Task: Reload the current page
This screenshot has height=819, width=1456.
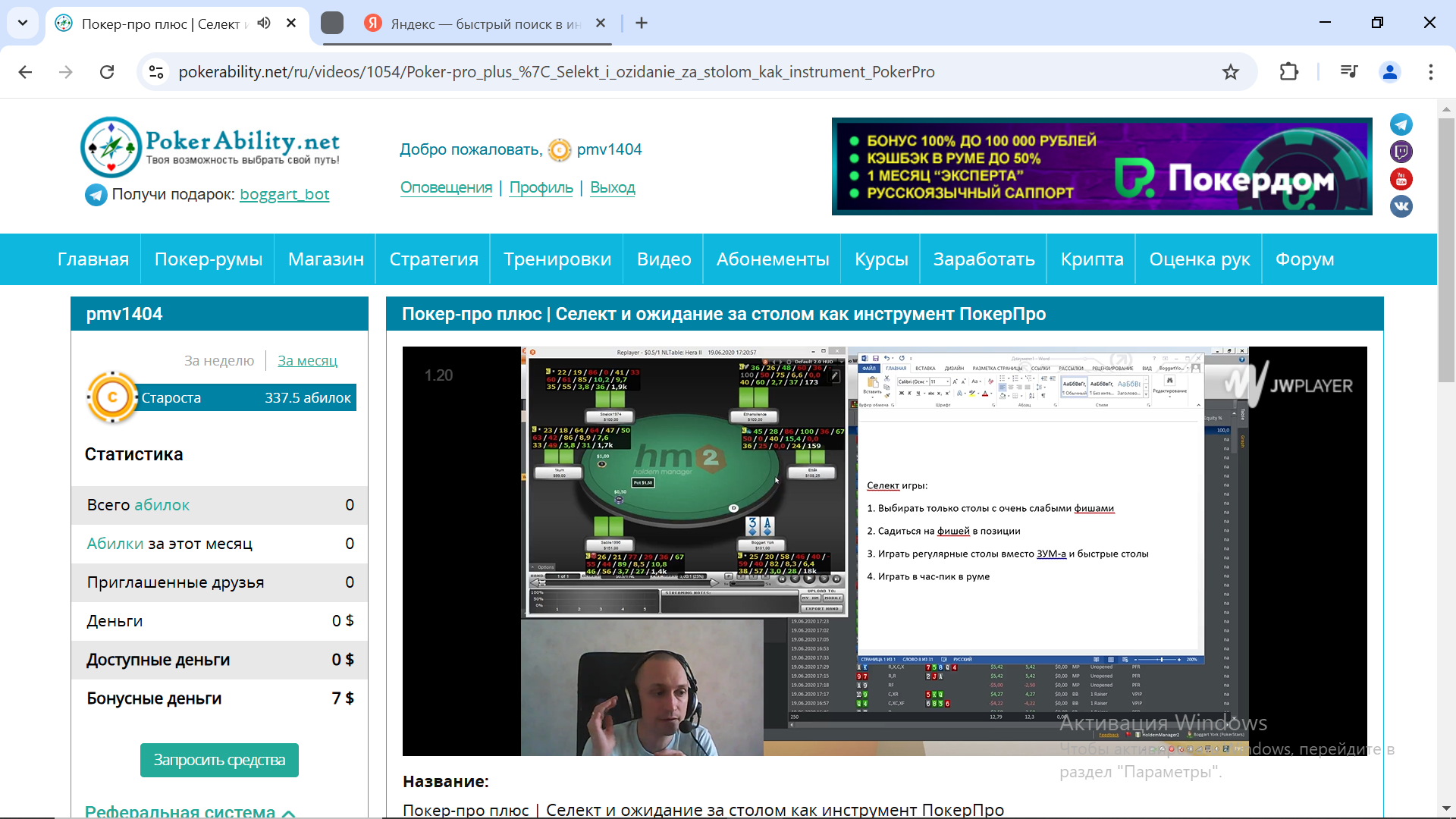Action: [x=107, y=72]
